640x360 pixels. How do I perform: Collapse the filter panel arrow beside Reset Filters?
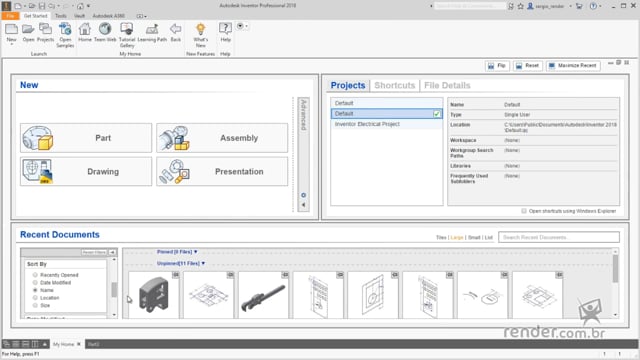click(x=112, y=252)
